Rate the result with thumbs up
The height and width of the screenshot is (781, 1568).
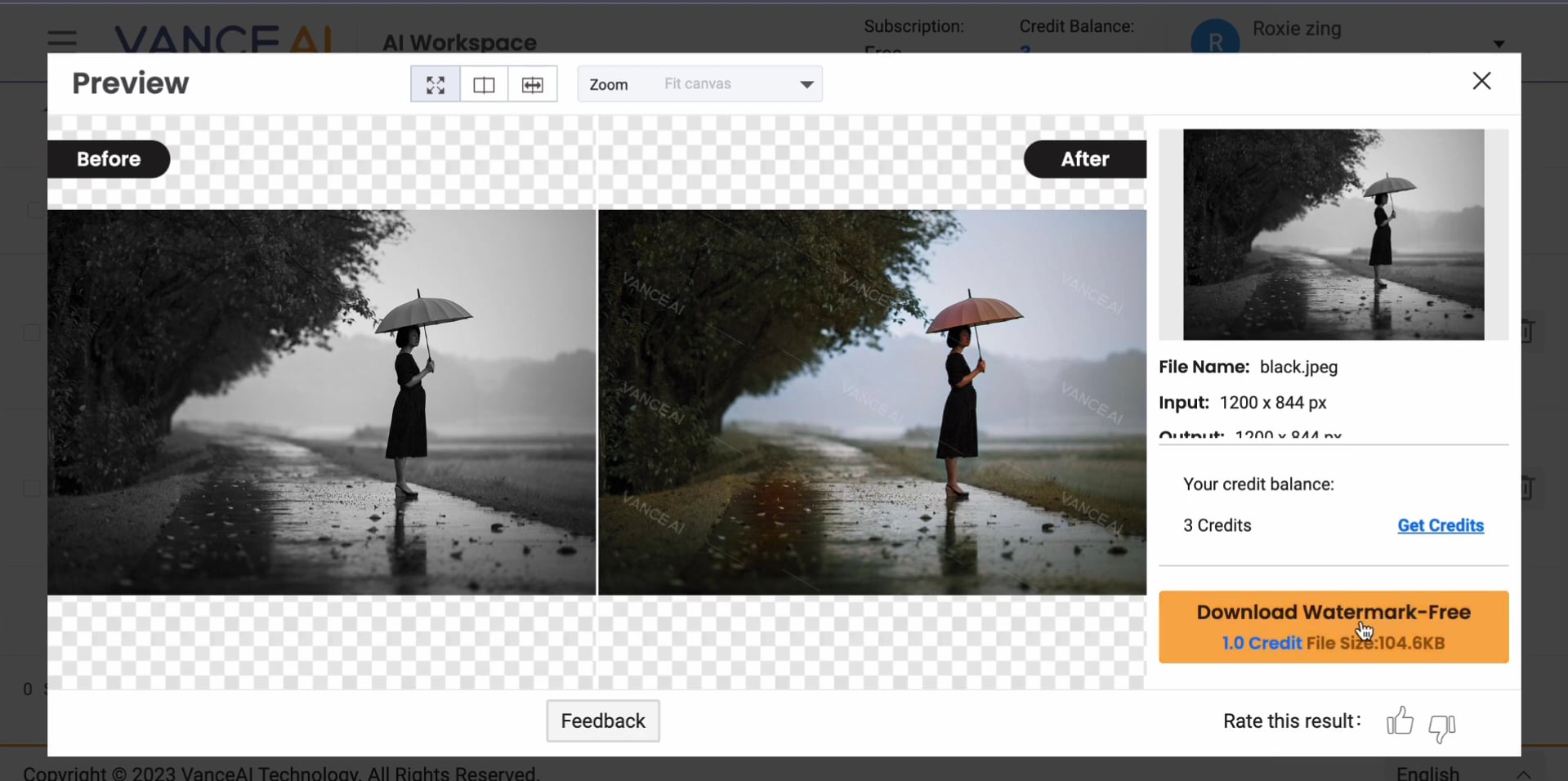point(1400,721)
